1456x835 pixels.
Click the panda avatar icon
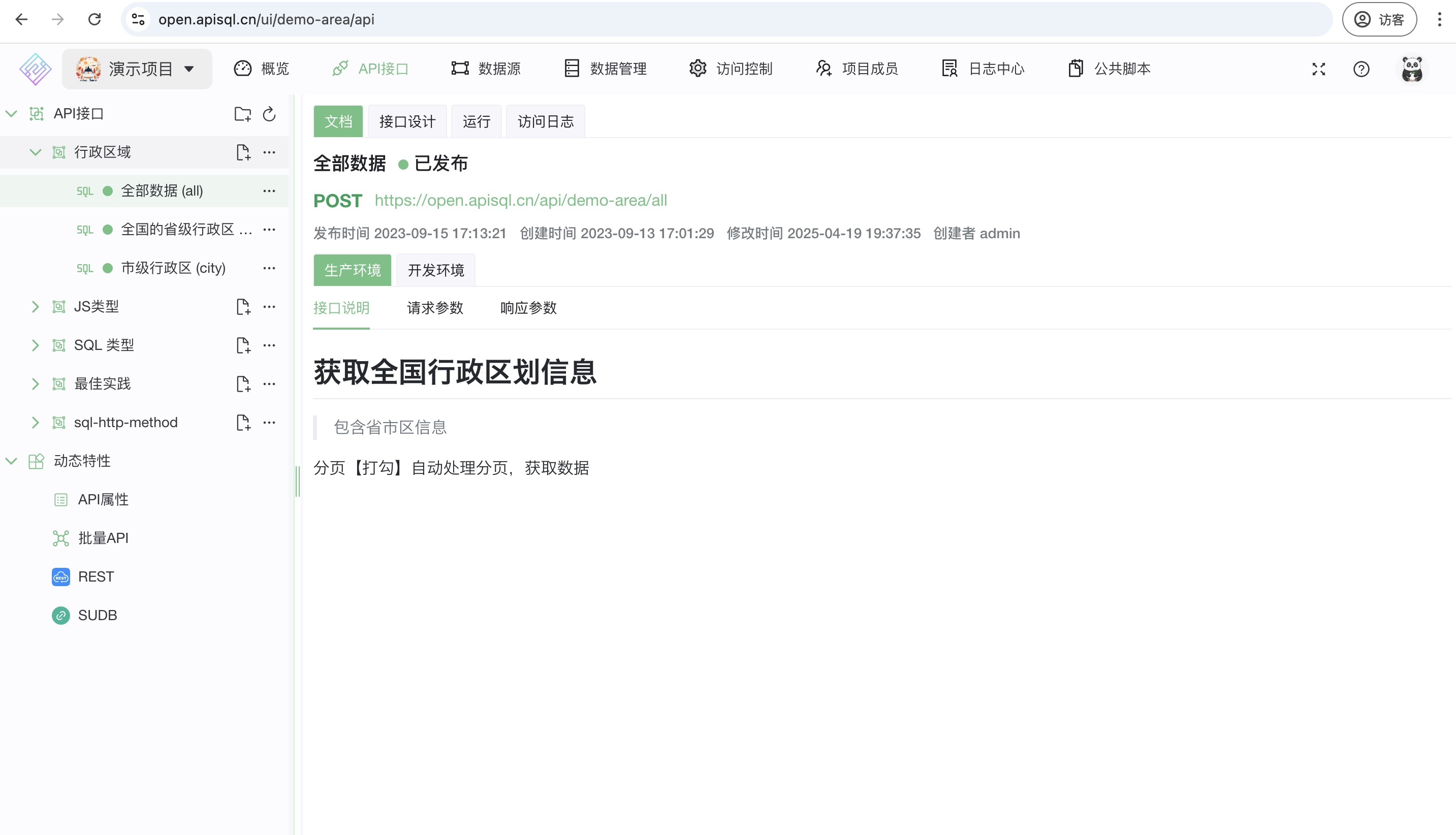click(1412, 68)
